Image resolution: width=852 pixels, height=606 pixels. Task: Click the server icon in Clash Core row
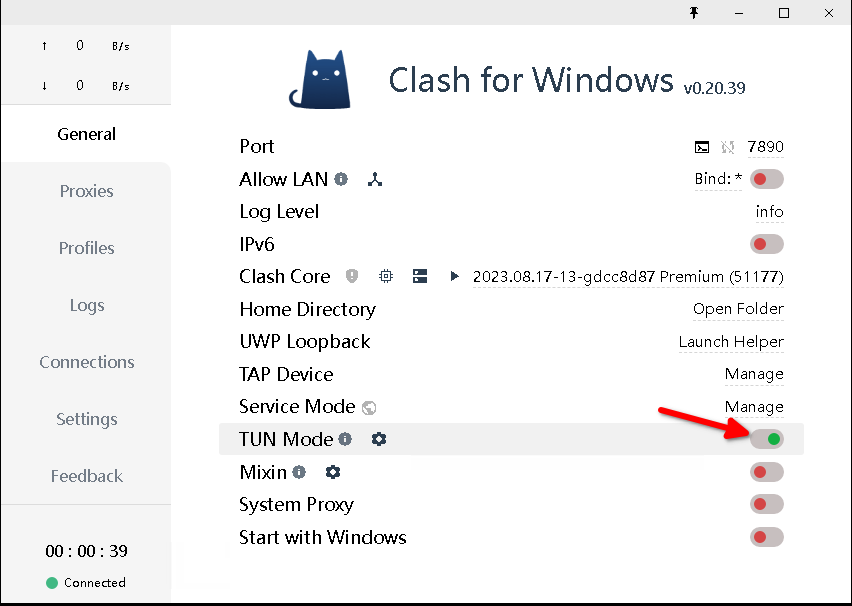420,276
